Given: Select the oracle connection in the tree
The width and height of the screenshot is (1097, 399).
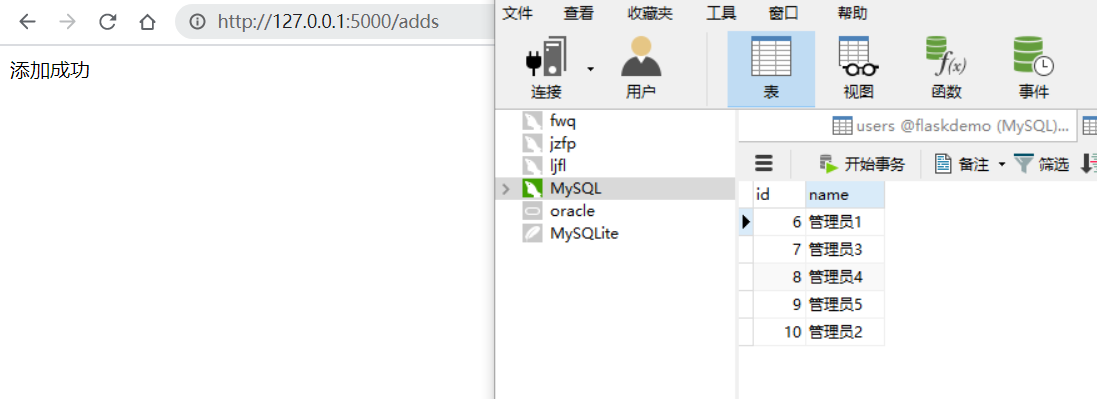Looking at the screenshot, I should click(x=572, y=211).
